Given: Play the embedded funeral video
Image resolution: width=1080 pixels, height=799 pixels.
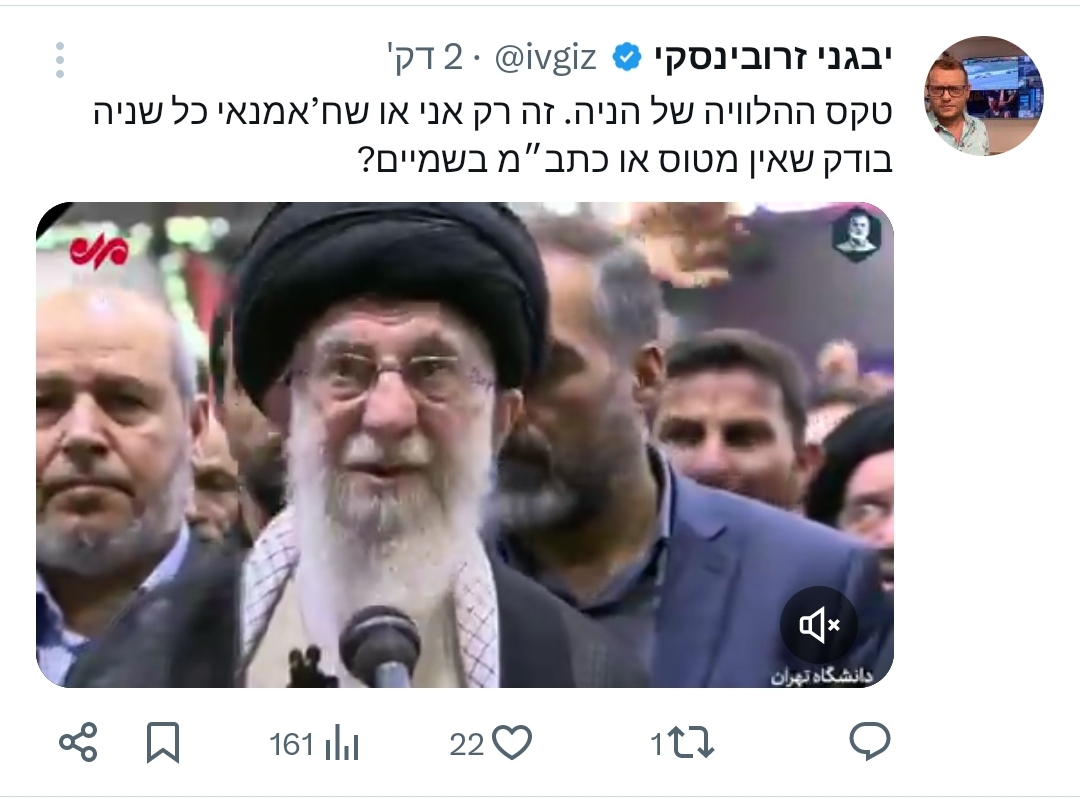Looking at the screenshot, I should [465, 445].
